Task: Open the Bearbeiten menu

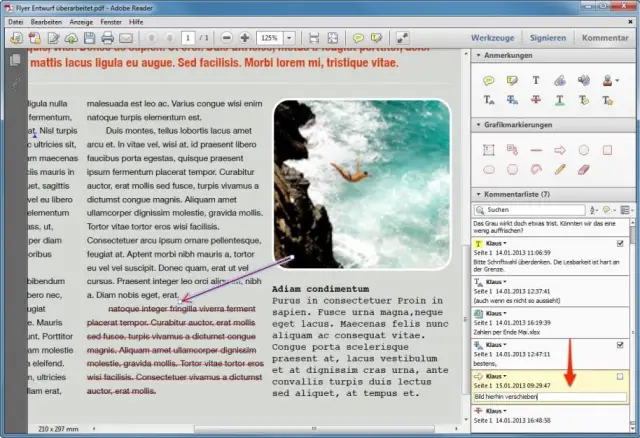Action: [x=44, y=21]
